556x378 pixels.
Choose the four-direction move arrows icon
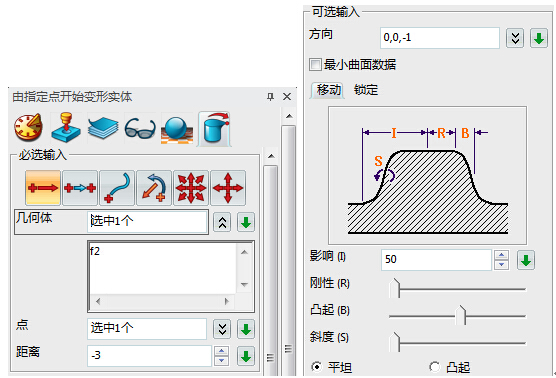pyautogui.click(x=228, y=188)
